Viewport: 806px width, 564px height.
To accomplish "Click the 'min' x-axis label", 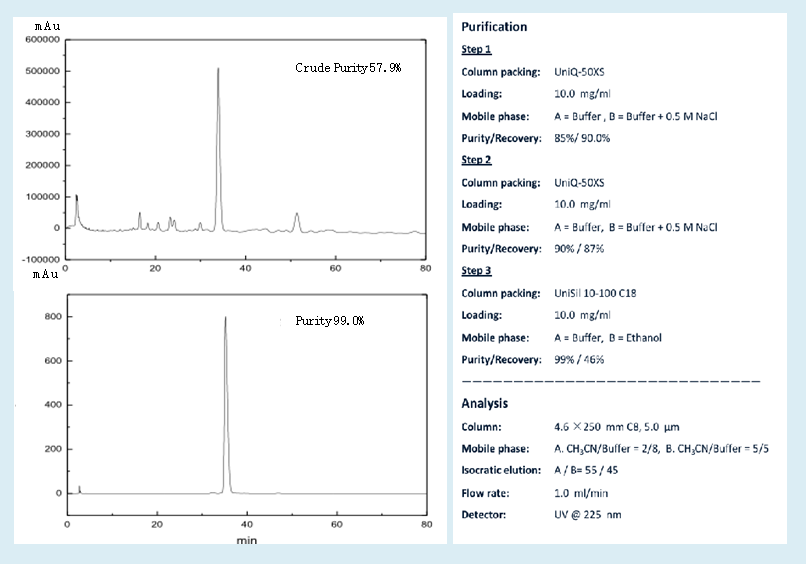I will click(x=246, y=540).
